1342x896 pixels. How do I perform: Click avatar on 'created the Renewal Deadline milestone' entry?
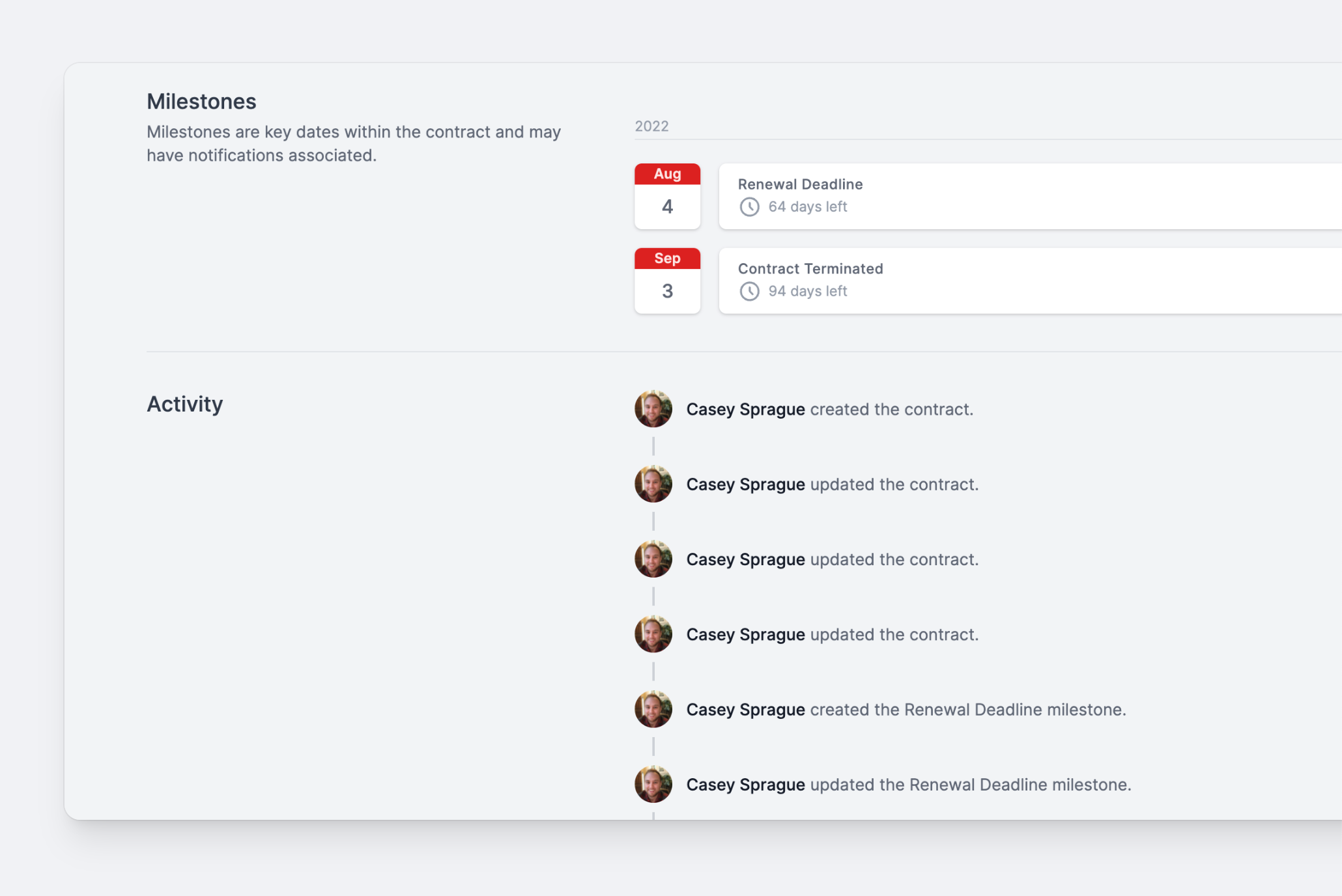653,709
